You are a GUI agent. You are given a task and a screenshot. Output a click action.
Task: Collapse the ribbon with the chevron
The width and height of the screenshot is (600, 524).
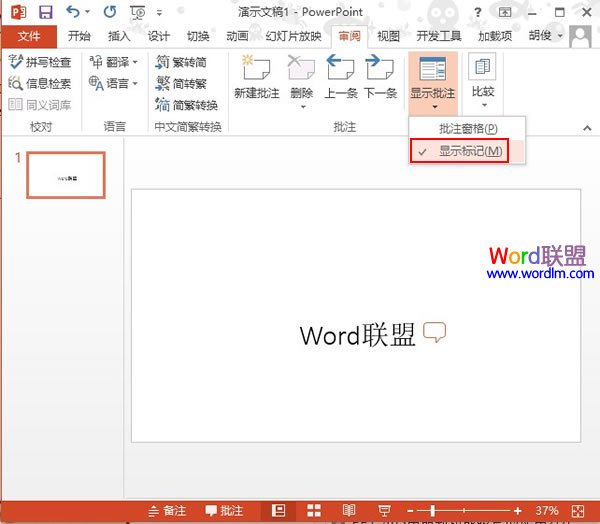[587, 128]
